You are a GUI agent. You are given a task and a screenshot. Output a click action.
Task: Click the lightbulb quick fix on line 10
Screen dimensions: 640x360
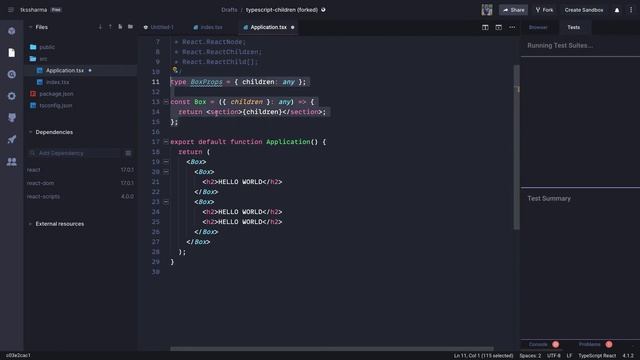[175, 70]
